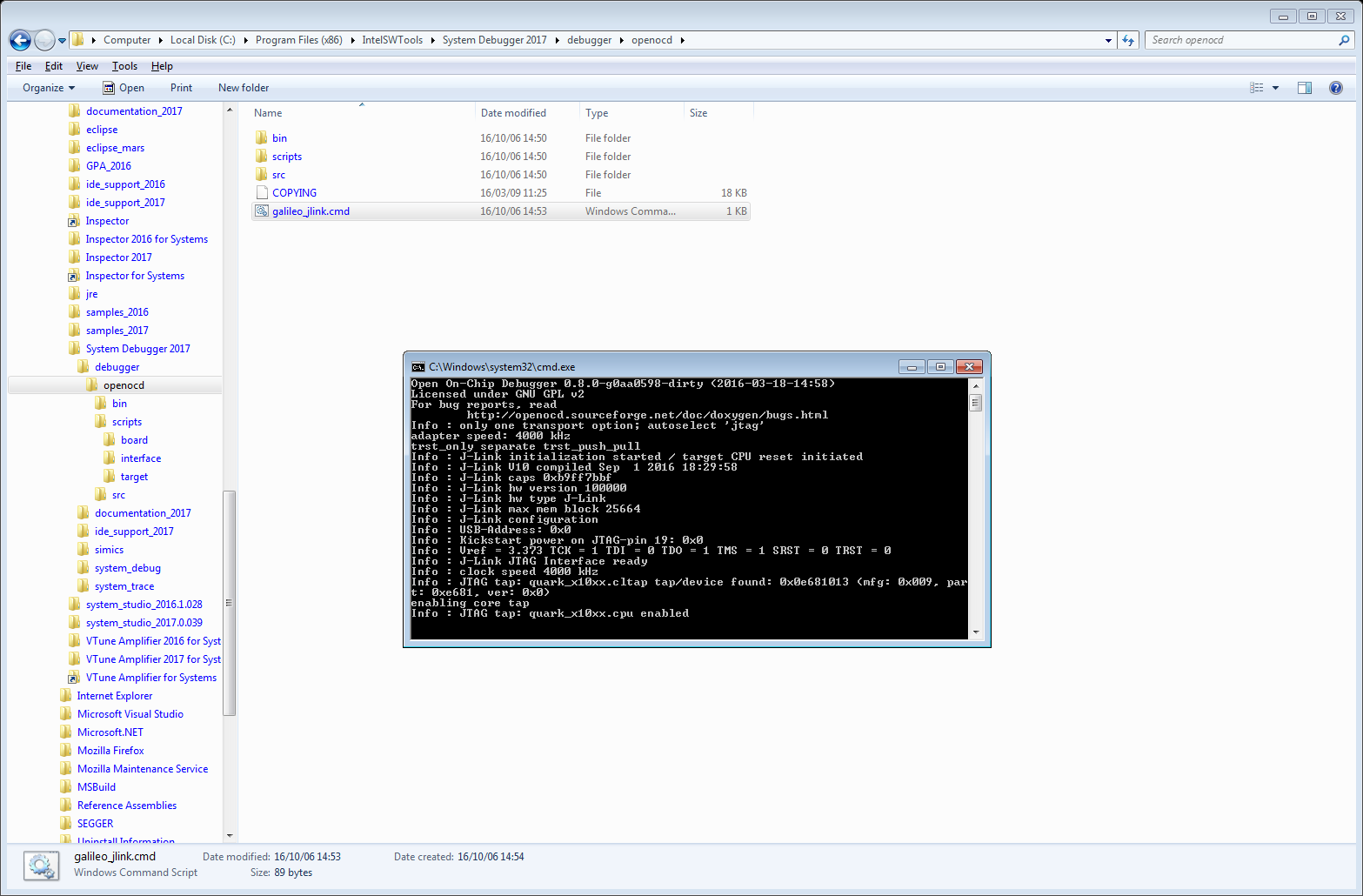The height and width of the screenshot is (896, 1363).
Task: Expand the view options dropdown arrow
Action: pos(1275,88)
